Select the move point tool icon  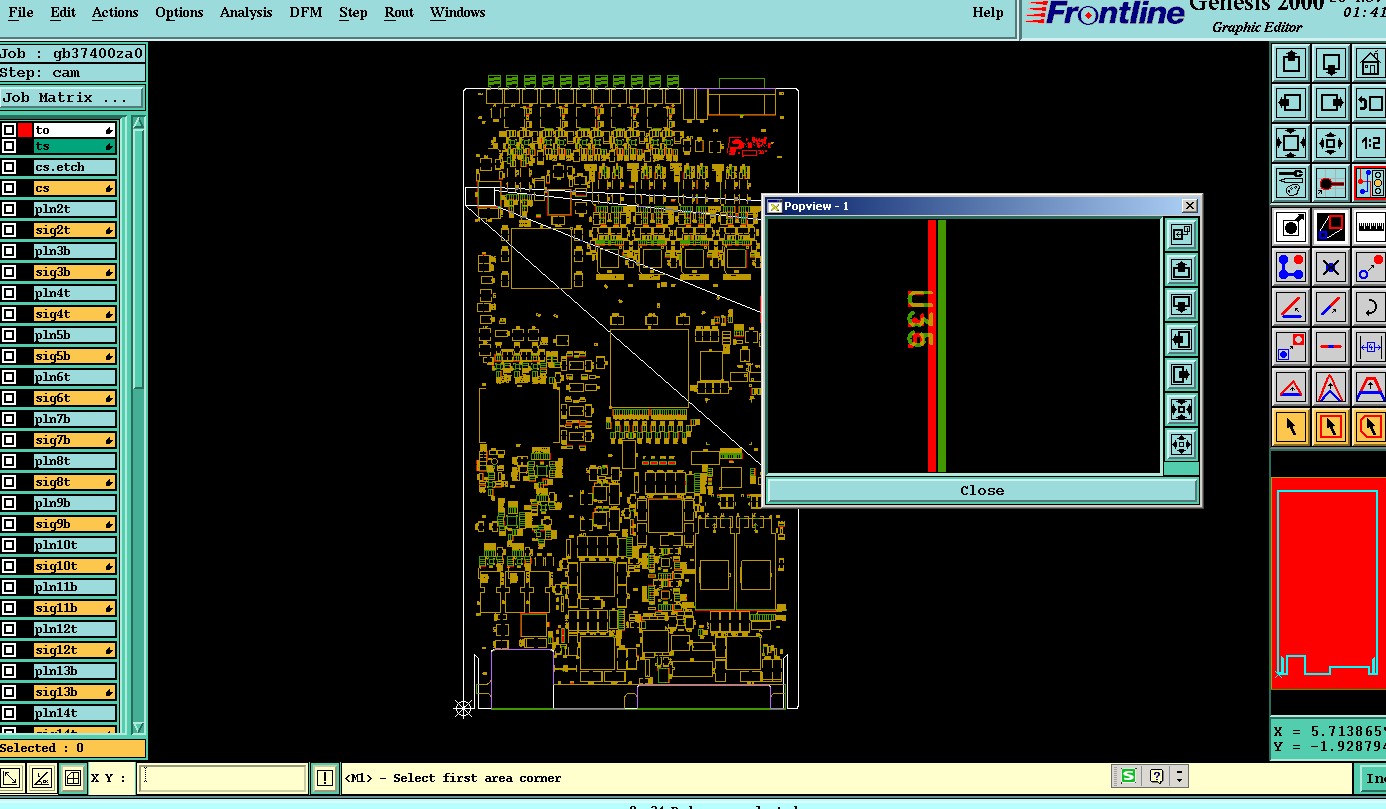click(1370, 267)
